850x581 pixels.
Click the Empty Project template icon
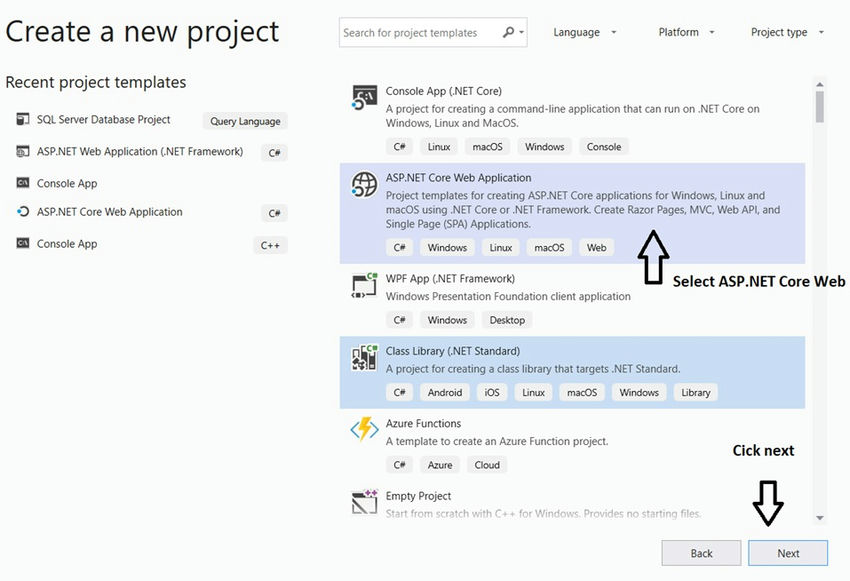click(x=364, y=502)
